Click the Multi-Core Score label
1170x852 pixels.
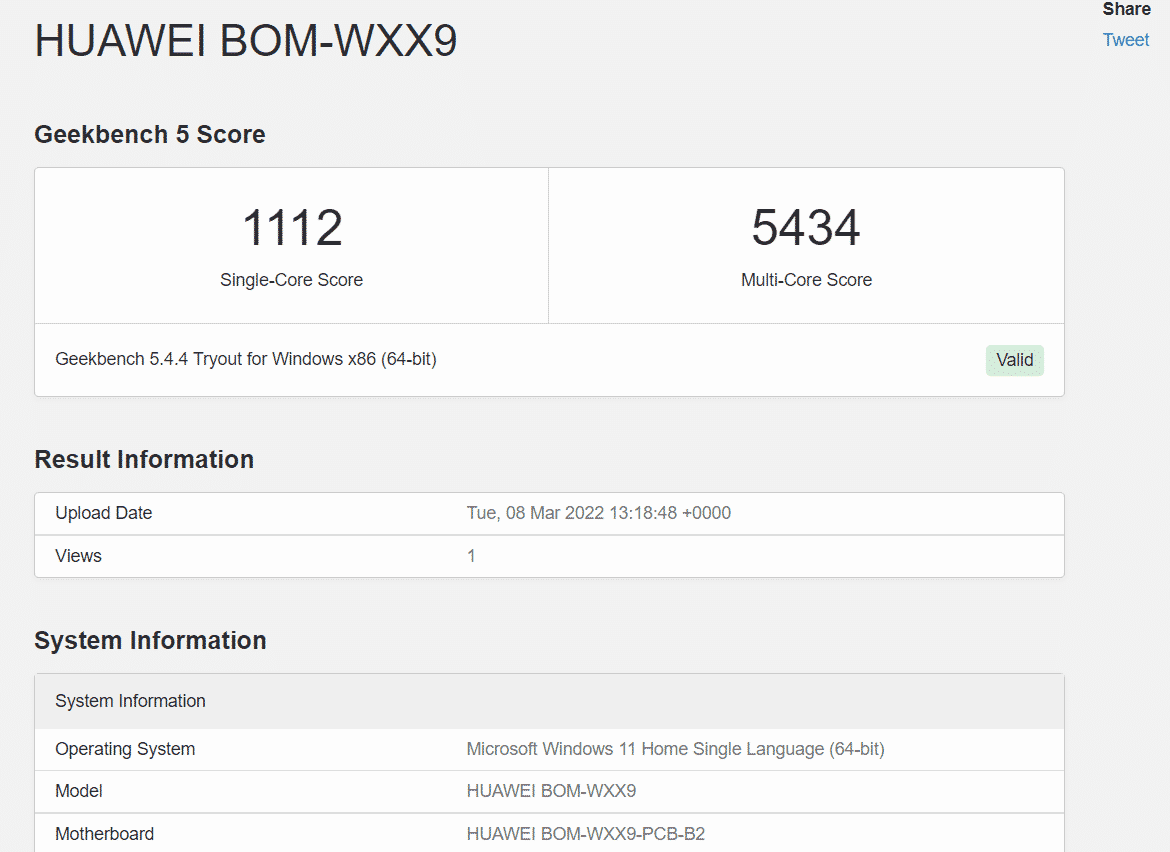[806, 280]
